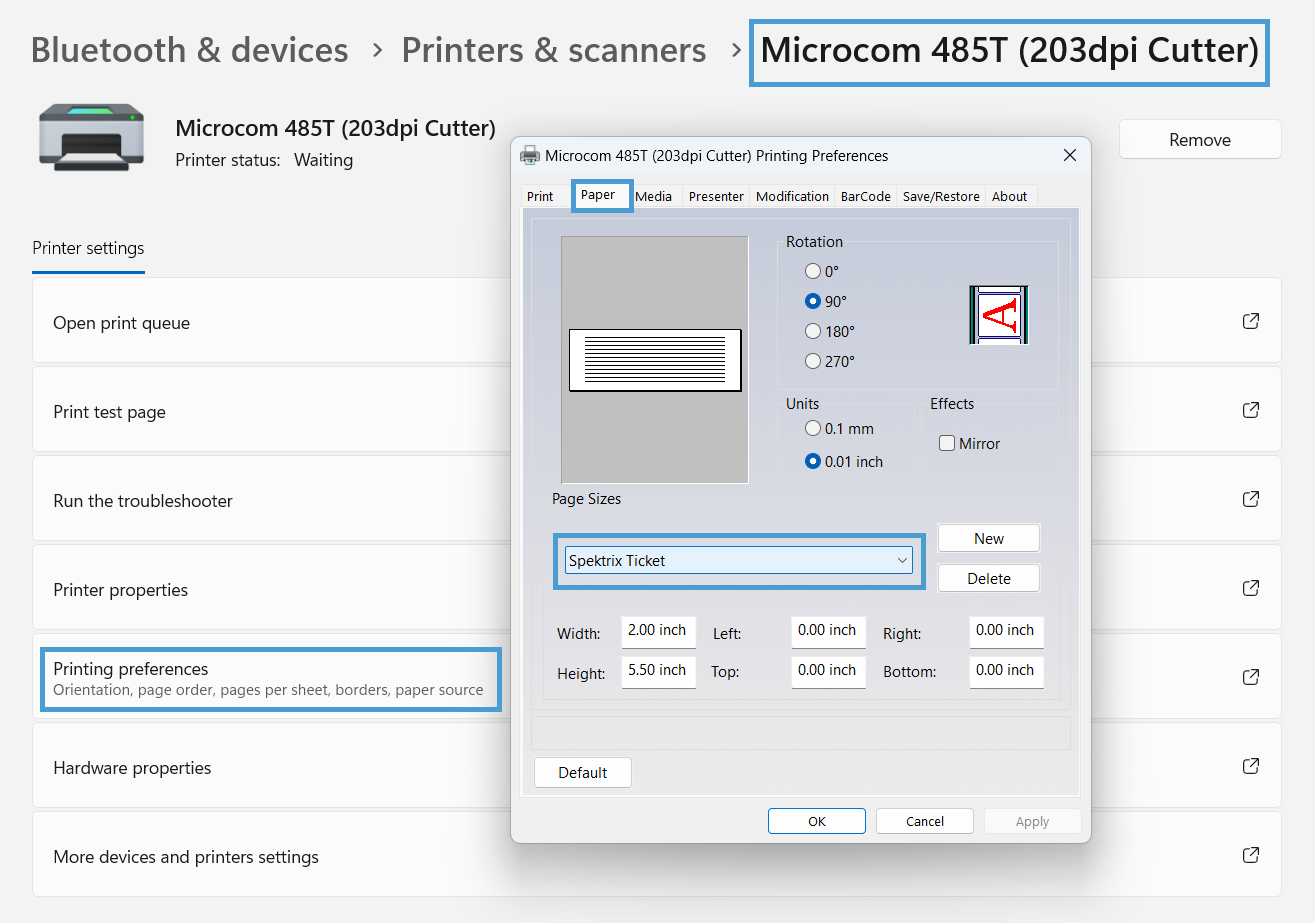Click the open icon on the Printing preferences row
The image size is (1315, 923).
click(x=1251, y=677)
